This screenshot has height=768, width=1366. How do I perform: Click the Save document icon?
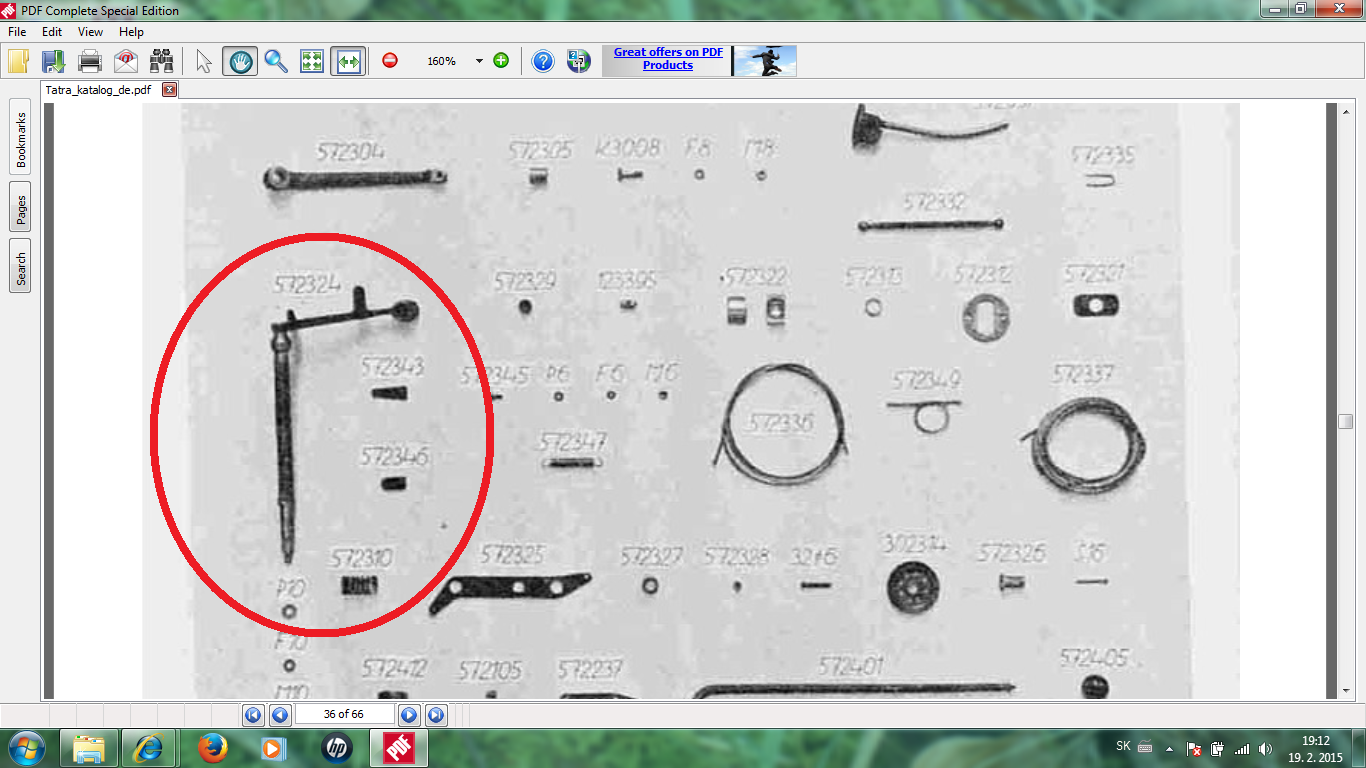coord(53,61)
